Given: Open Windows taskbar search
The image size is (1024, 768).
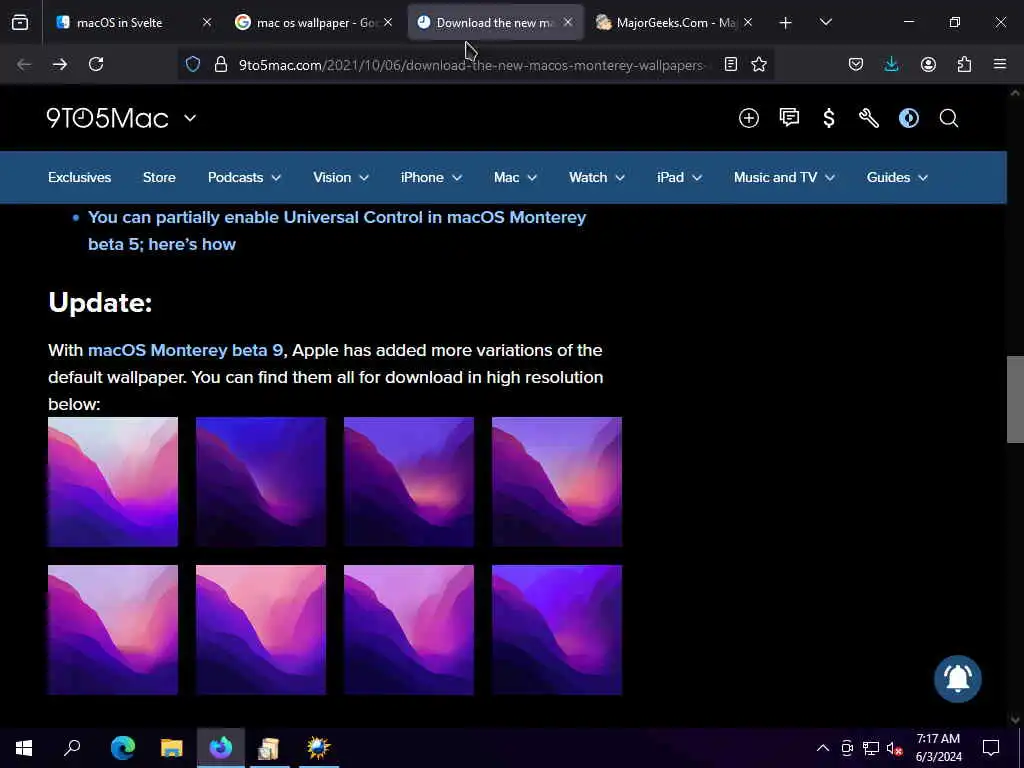Looking at the screenshot, I should (72, 747).
